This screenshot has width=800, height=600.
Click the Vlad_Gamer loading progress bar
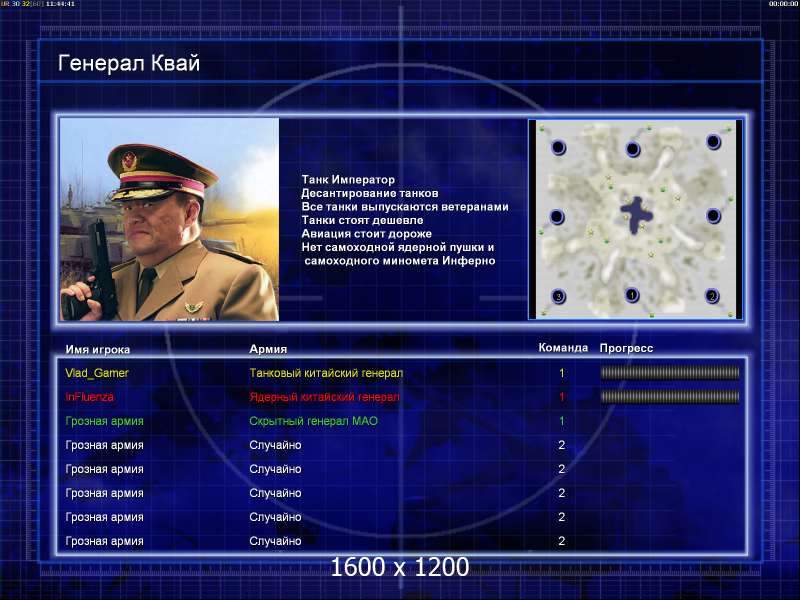(669, 373)
